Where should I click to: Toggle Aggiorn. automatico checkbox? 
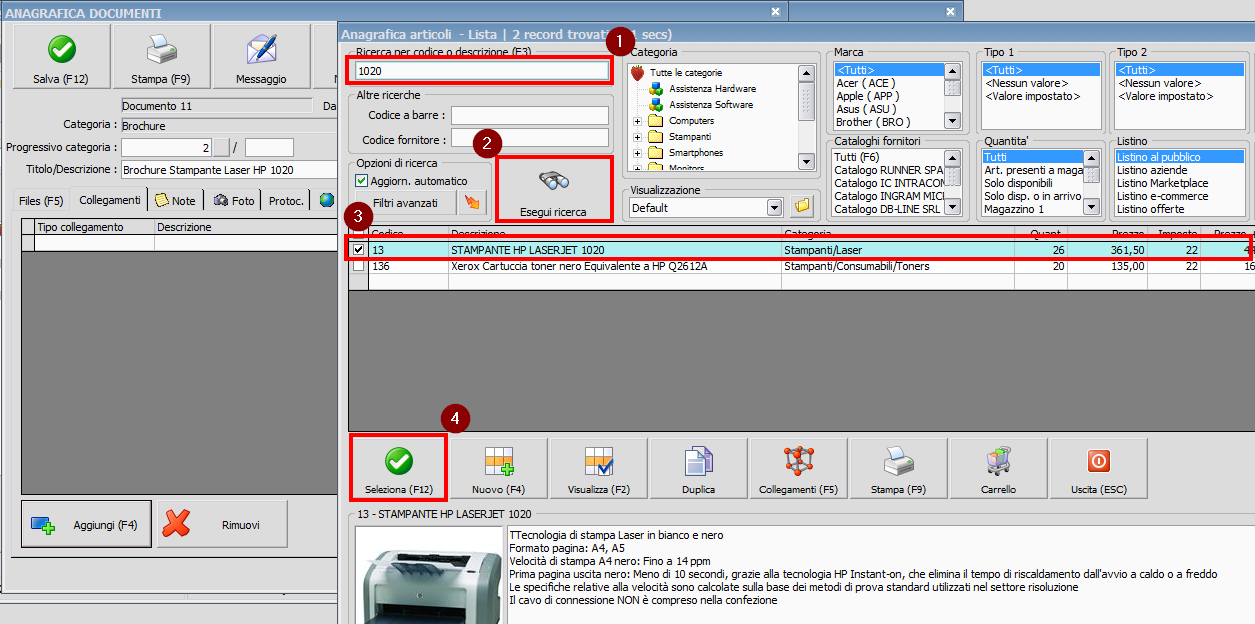(x=362, y=181)
